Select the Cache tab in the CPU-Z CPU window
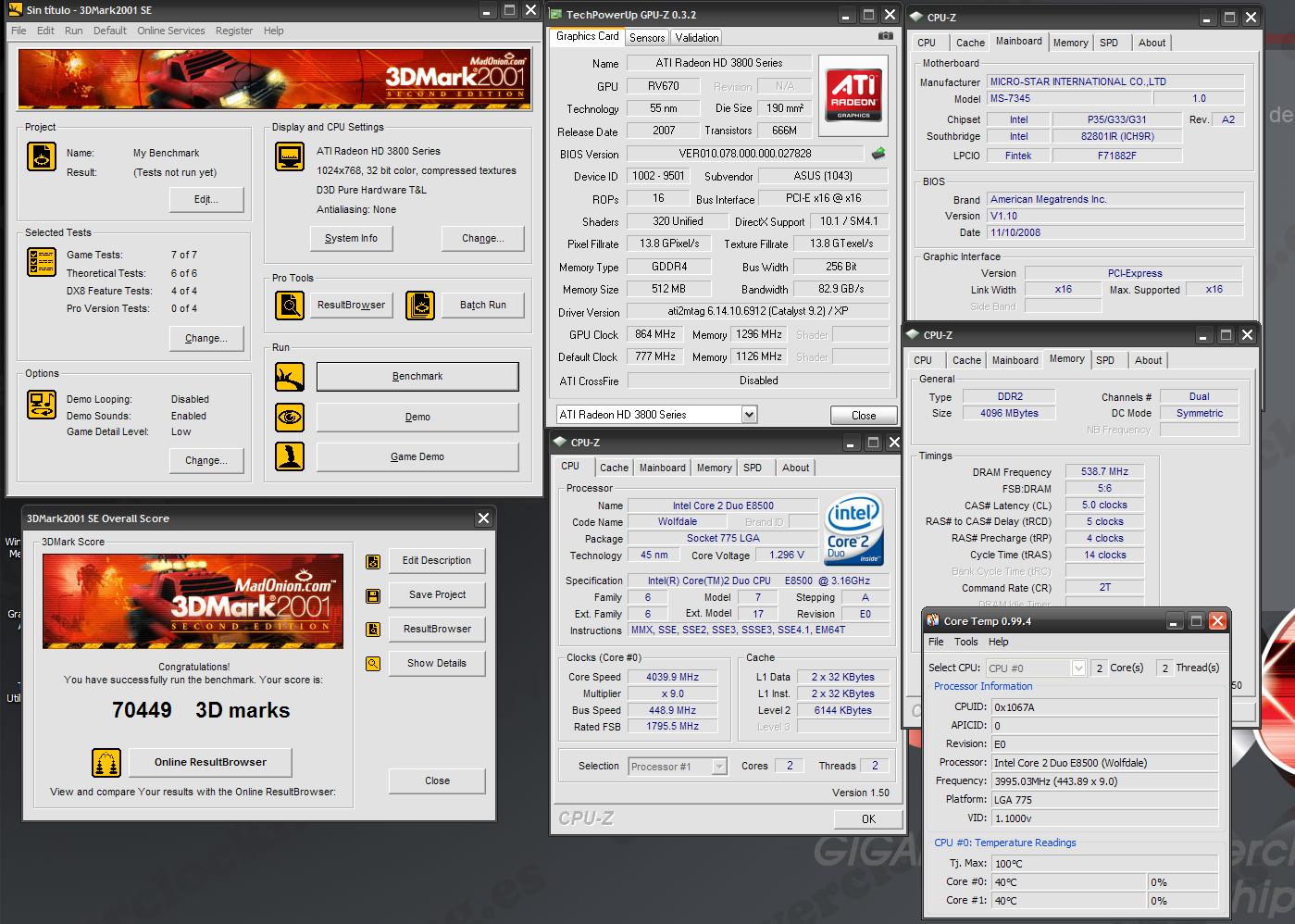The width and height of the screenshot is (1295, 924). [614, 468]
